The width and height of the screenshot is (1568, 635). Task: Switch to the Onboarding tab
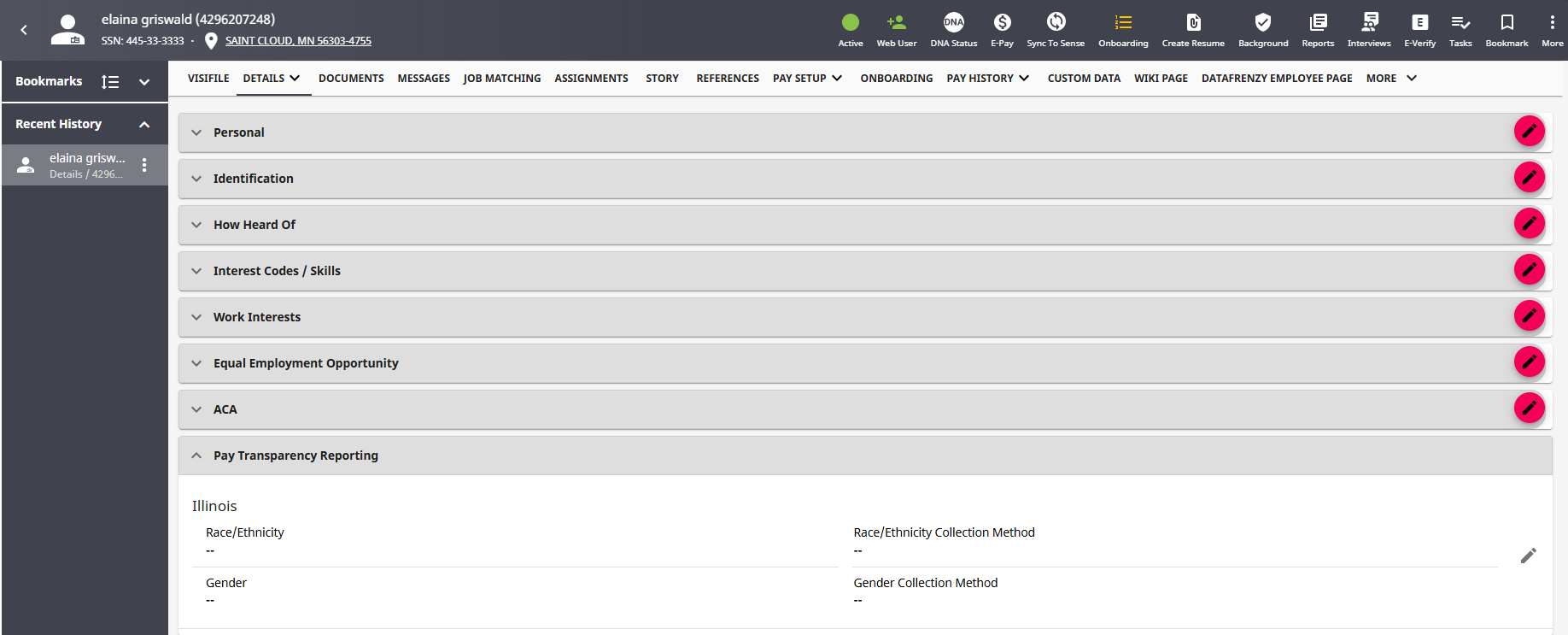pyautogui.click(x=896, y=79)
